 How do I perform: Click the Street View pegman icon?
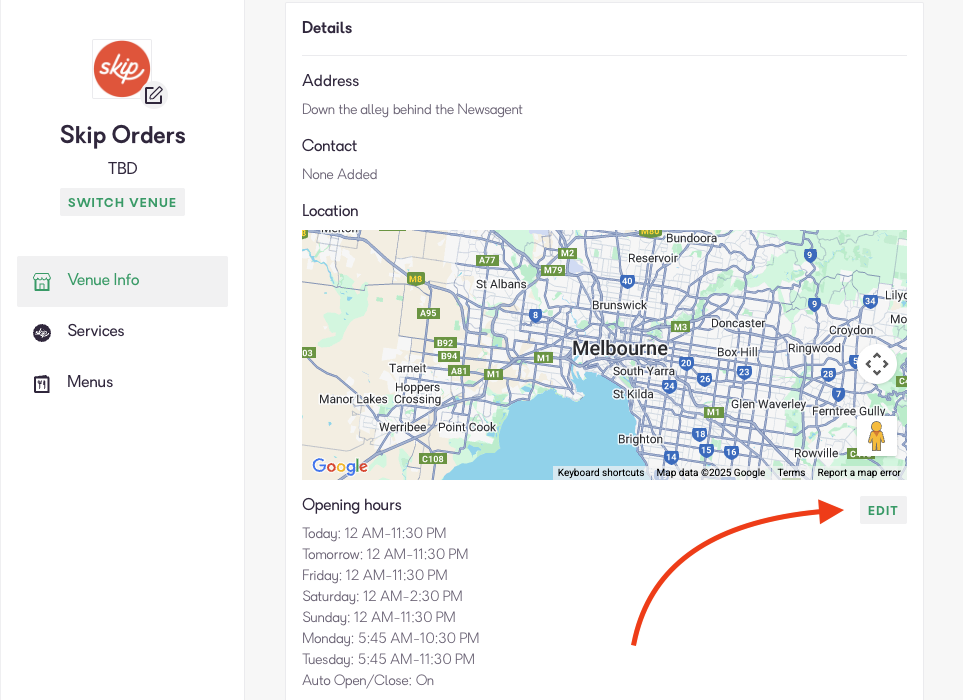pos(876,436)
